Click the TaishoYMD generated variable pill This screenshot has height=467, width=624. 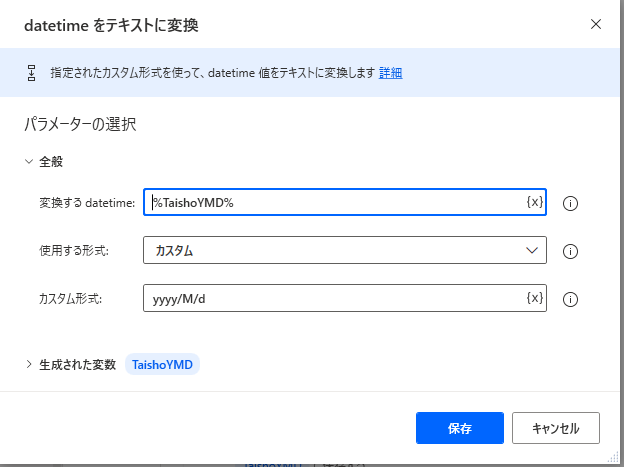(x=162, y=365)
